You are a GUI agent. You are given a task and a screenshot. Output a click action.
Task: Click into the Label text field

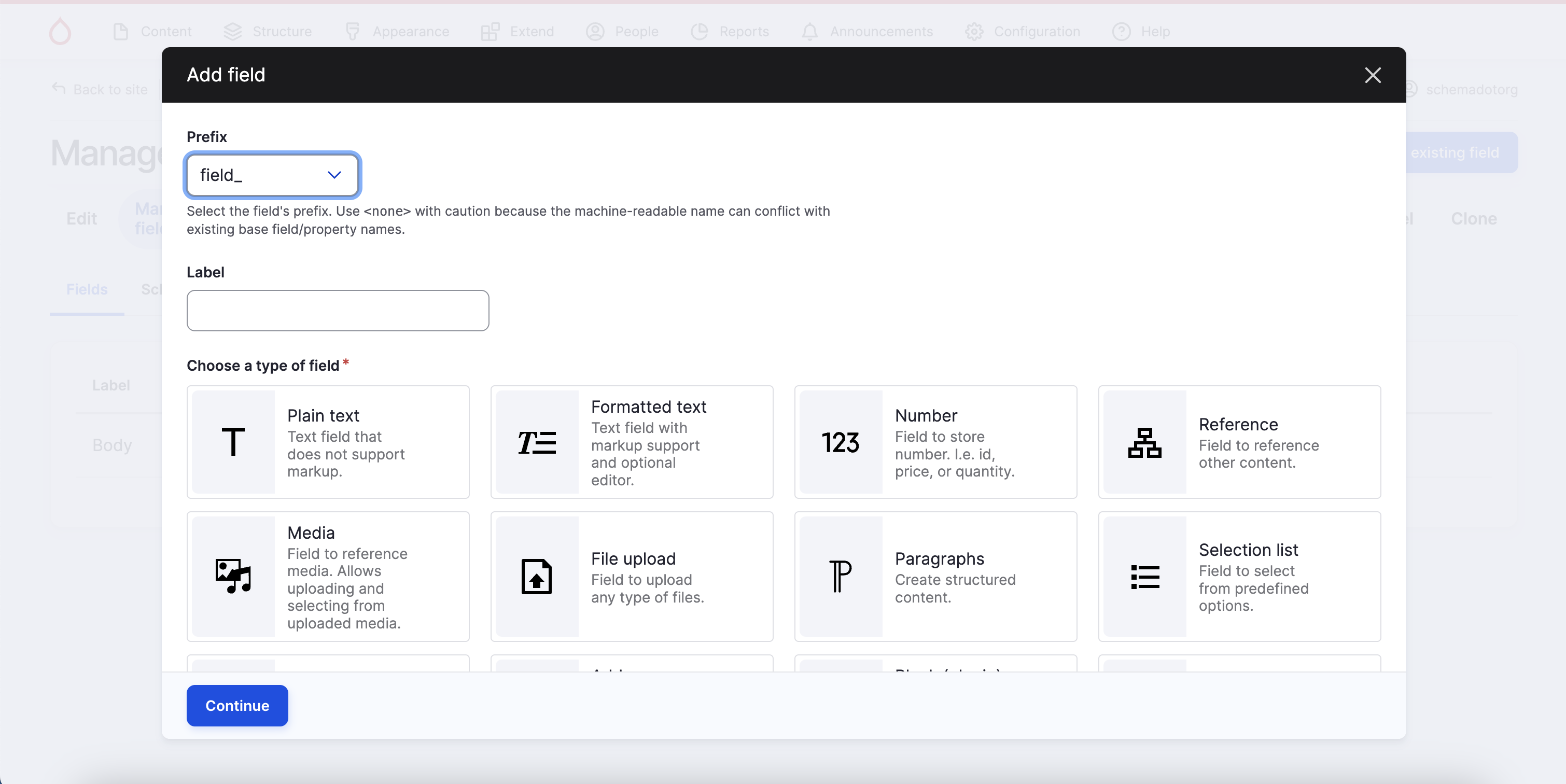tap(338, 311)
